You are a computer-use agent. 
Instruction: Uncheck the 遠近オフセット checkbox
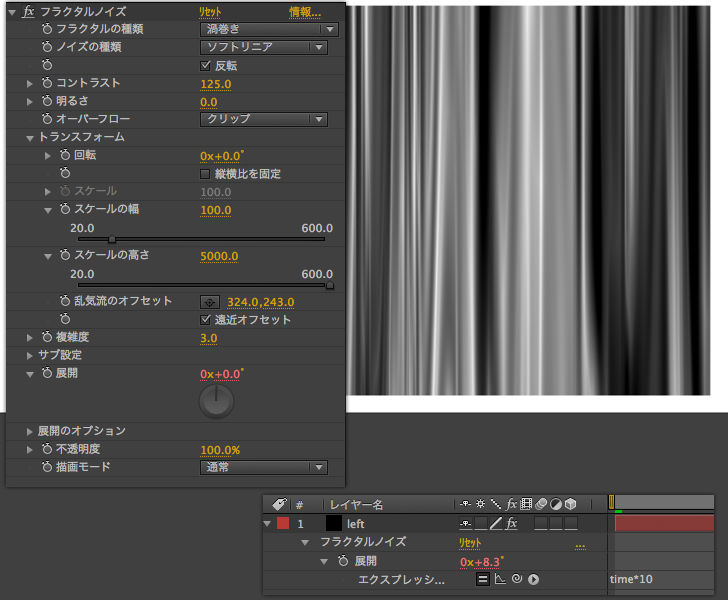coord(206,320)
